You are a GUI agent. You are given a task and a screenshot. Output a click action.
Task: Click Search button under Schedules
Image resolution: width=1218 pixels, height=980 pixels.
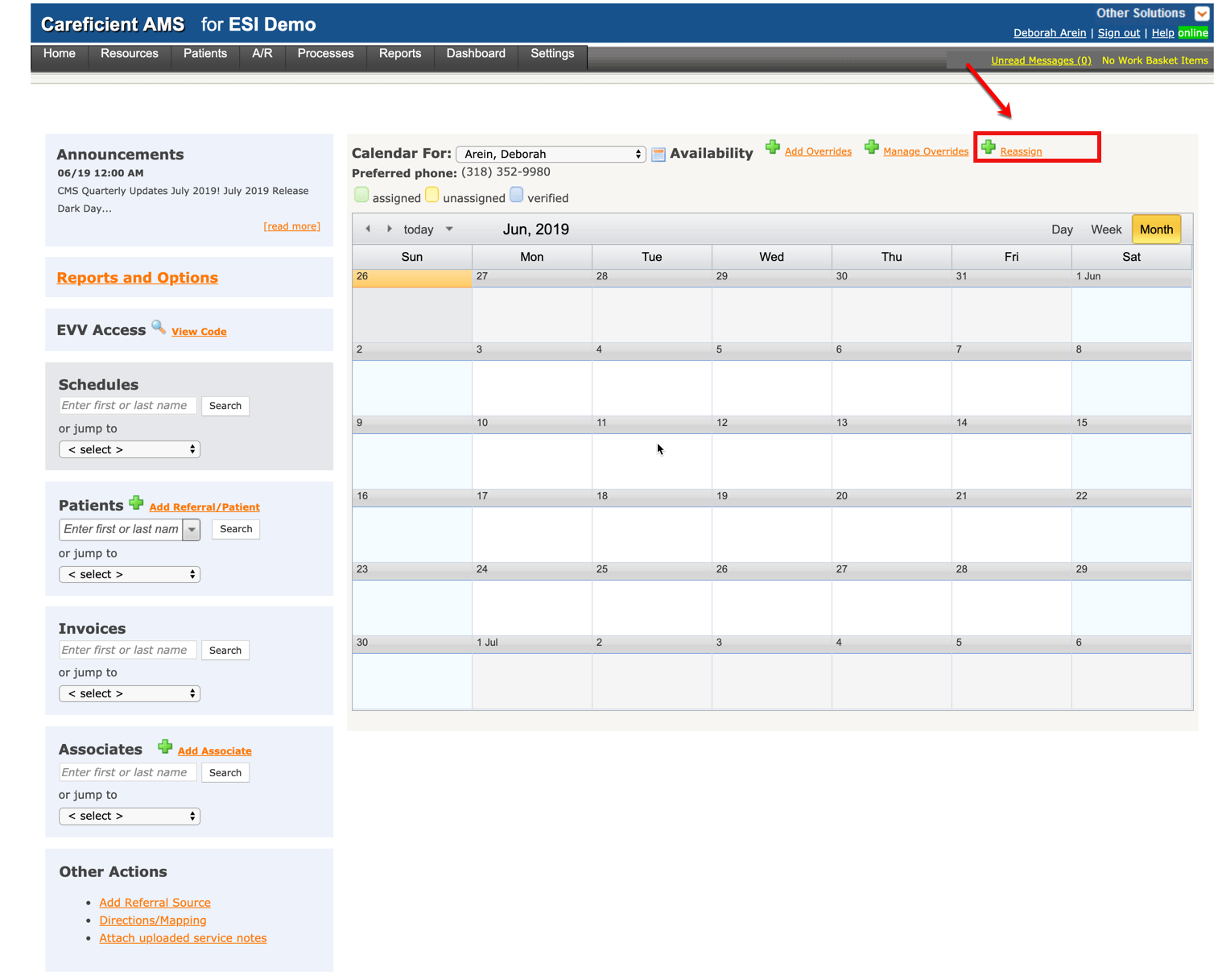pyautogui.click(x=225, y=406)
